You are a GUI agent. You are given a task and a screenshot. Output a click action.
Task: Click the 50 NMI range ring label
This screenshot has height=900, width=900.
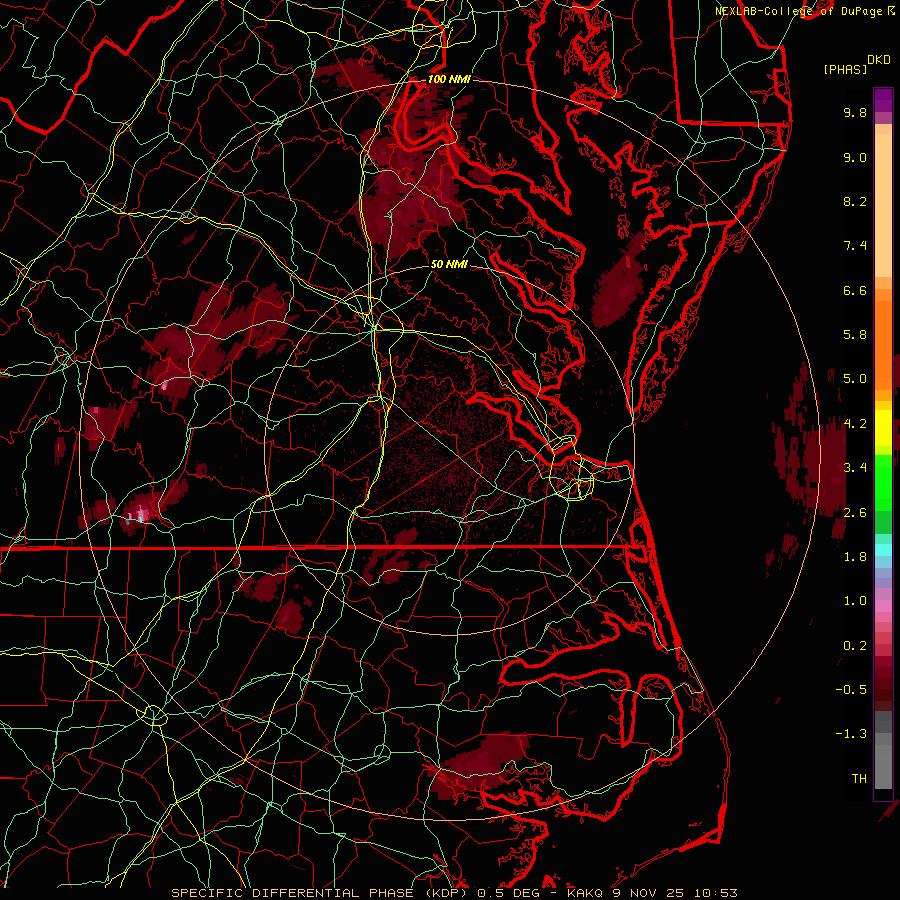point(449,264)
